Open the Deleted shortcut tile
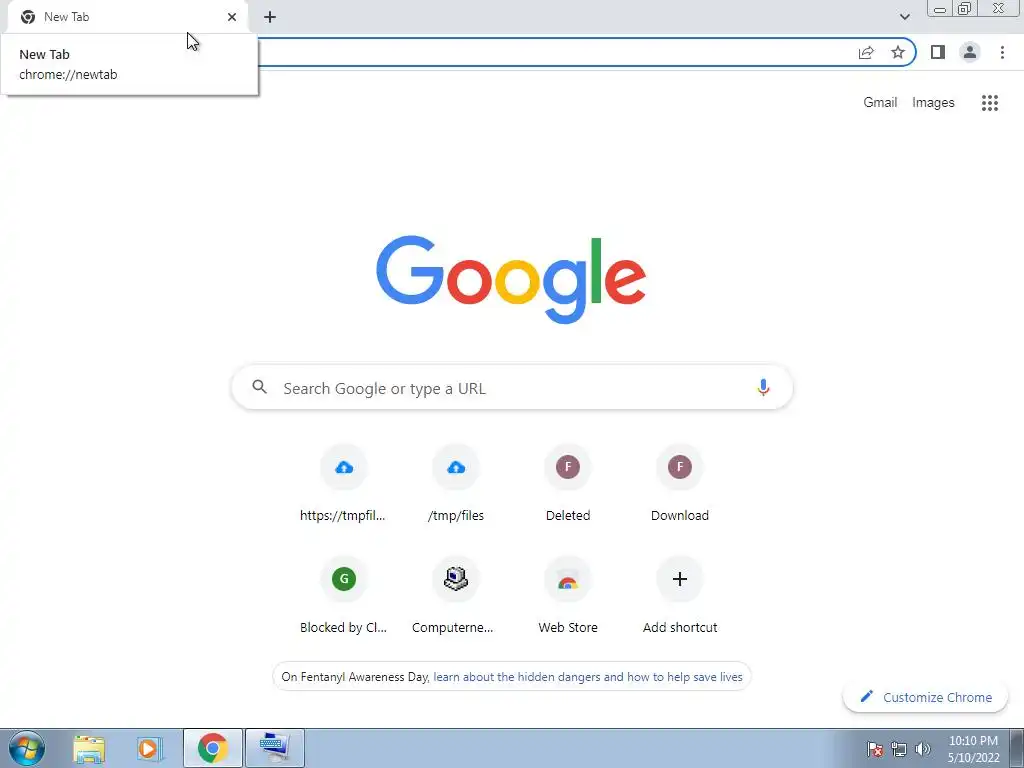Image resolution: width=1024 pixels, height=768 pixels. coord(568,483)
